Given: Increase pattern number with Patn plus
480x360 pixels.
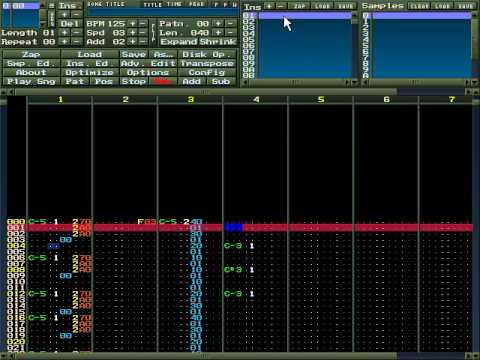Looking at the screenshot, I should point(219,24).
